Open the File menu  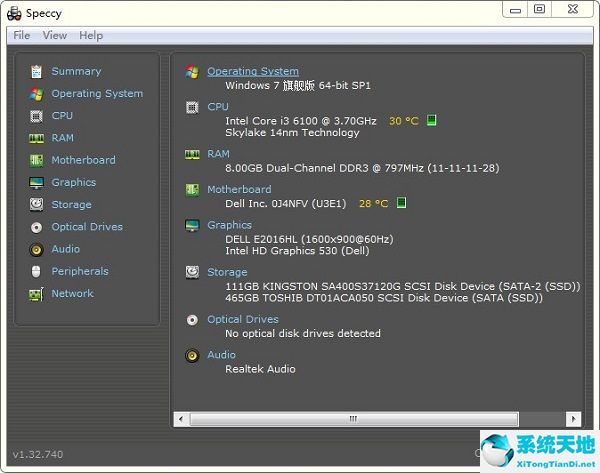(21, 35)
